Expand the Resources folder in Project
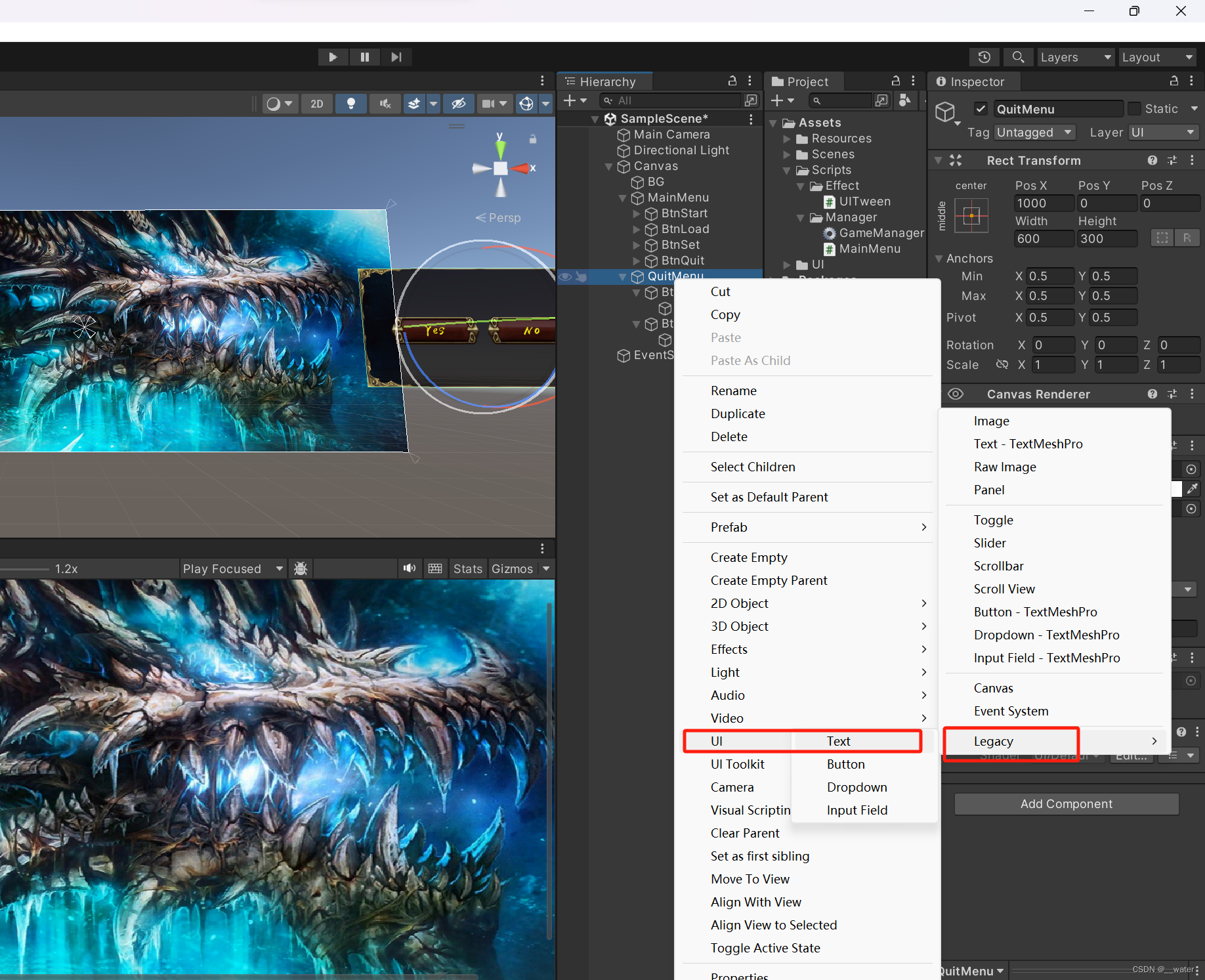The image size is (1205, 980). pos(787,139)
